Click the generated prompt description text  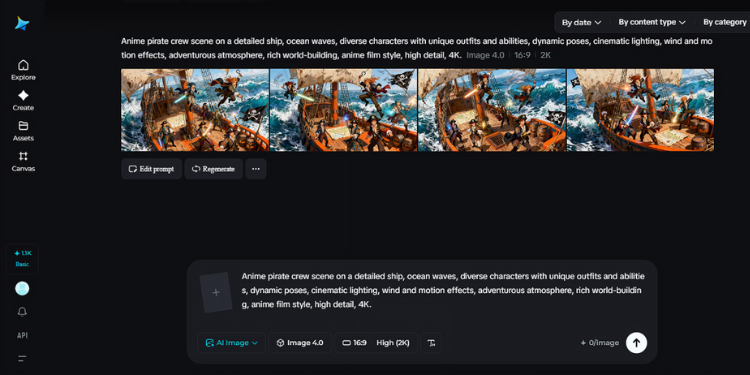tap(417, 48)
